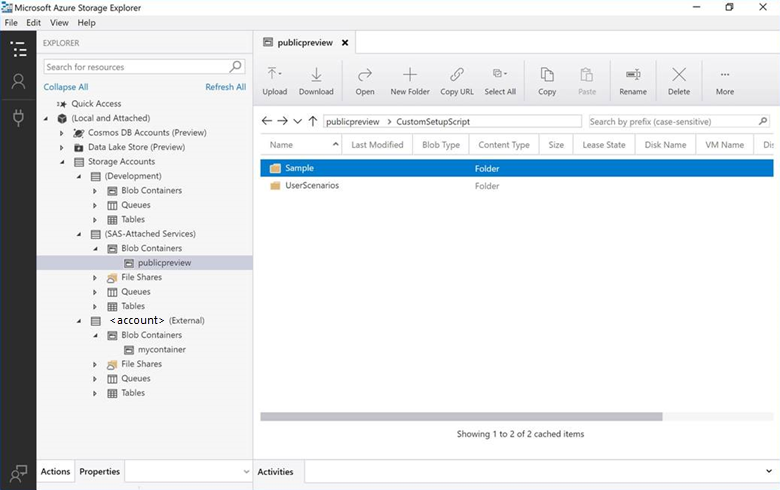This screenshot has height=490, width=780.
Task: Open the View menu
Action: pyautogui.click(x=59, y=22)
